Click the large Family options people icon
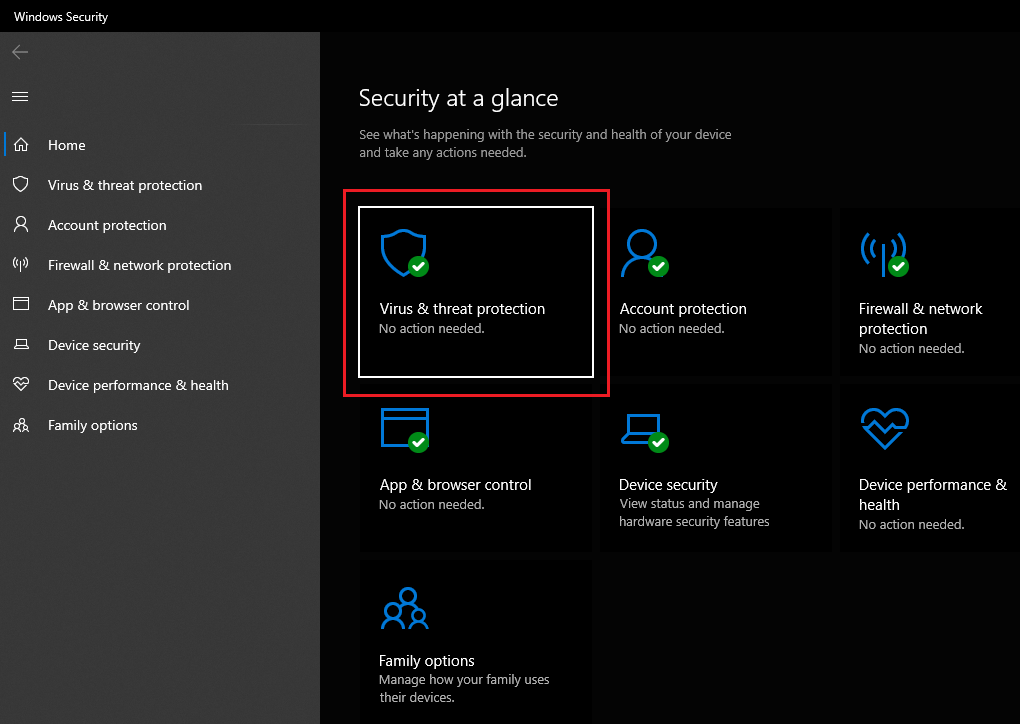The width and height of the screenshot is (1020, 724). point(405,608)
